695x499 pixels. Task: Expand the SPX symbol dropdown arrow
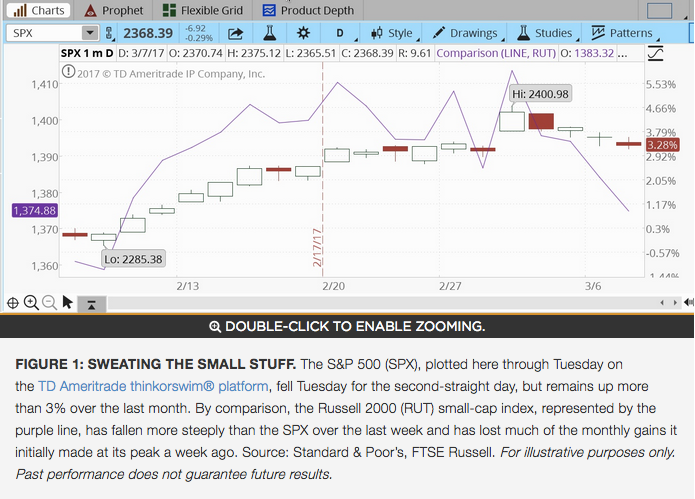click(90, 33)
